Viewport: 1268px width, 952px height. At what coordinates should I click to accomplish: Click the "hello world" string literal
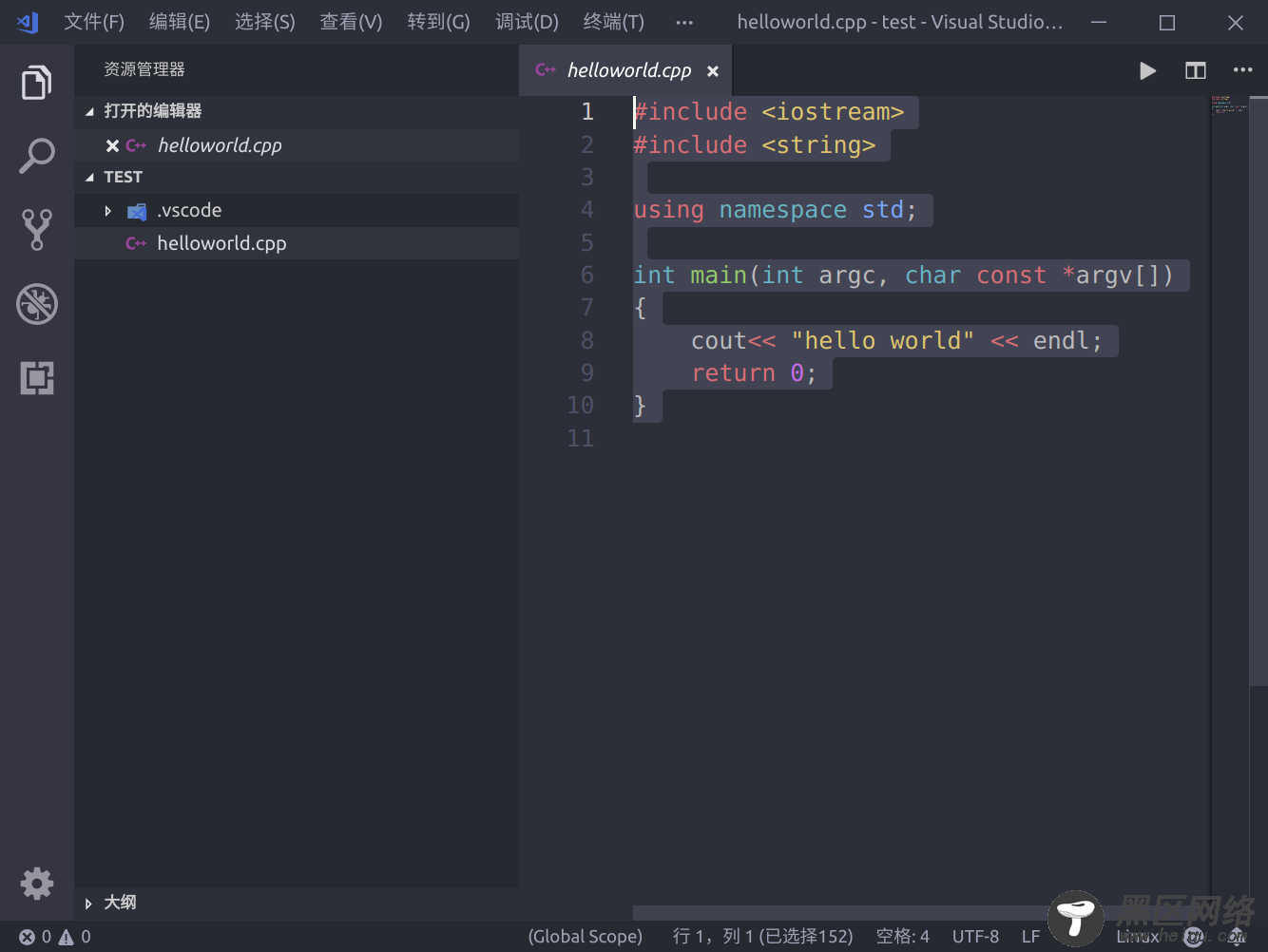coord(883,341)
